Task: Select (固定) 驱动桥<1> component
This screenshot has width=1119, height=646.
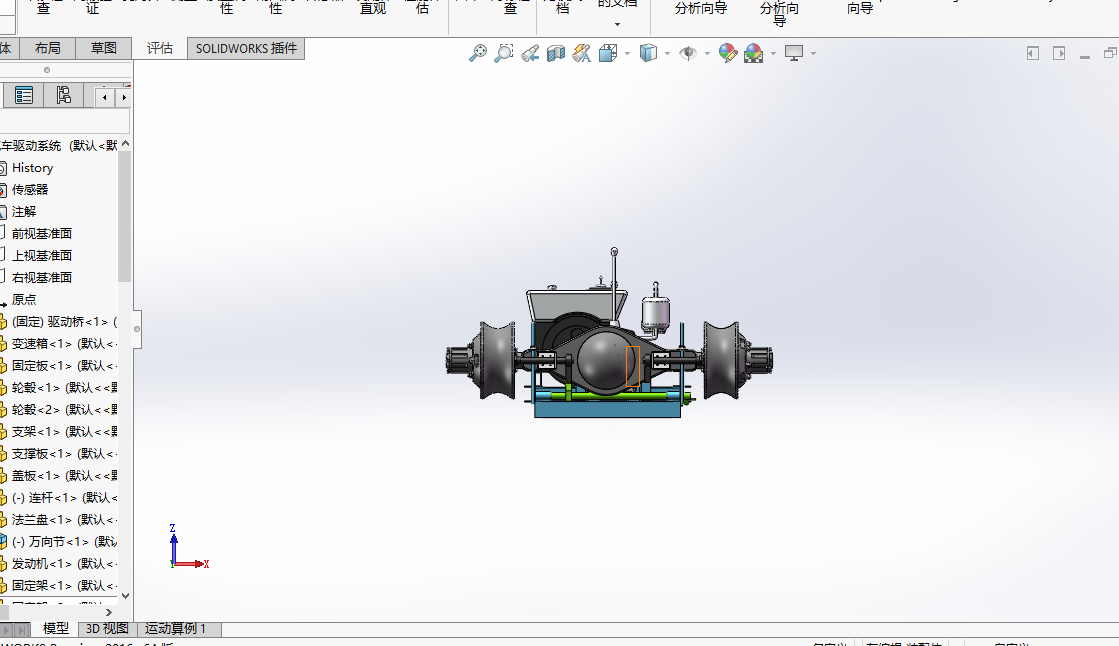Action: click(x=59, y=322)
